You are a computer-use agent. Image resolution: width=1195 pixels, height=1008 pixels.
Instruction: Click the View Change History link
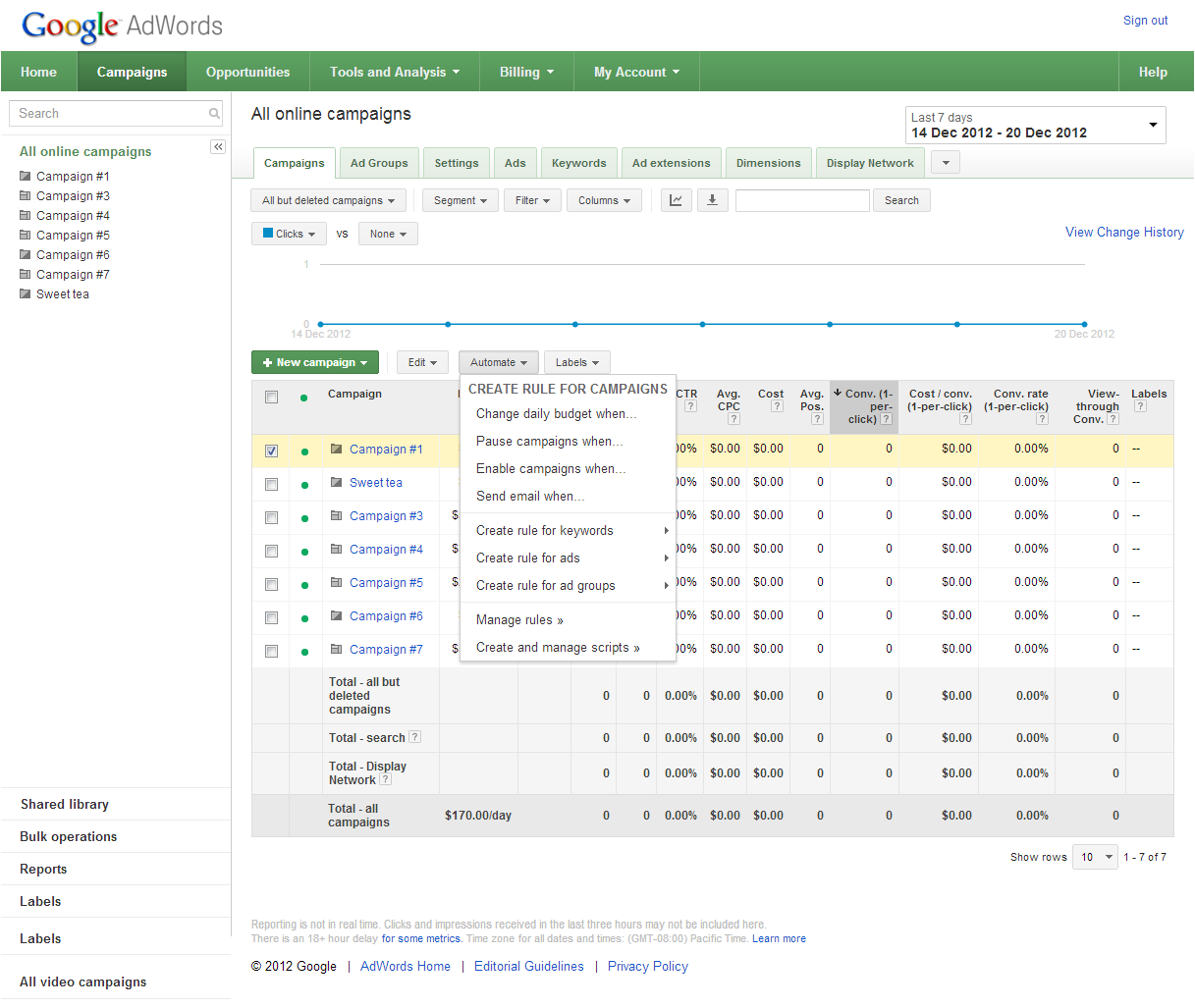(x=1124, y=233)
